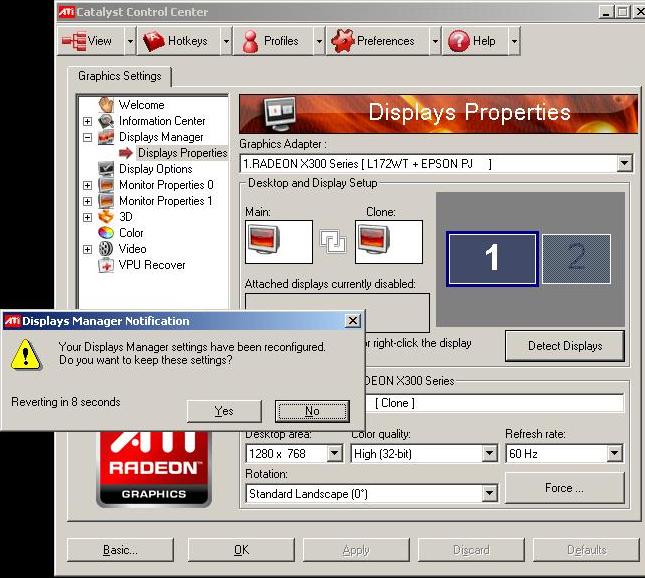Expand the Information Center node

(x=87, y=121)
